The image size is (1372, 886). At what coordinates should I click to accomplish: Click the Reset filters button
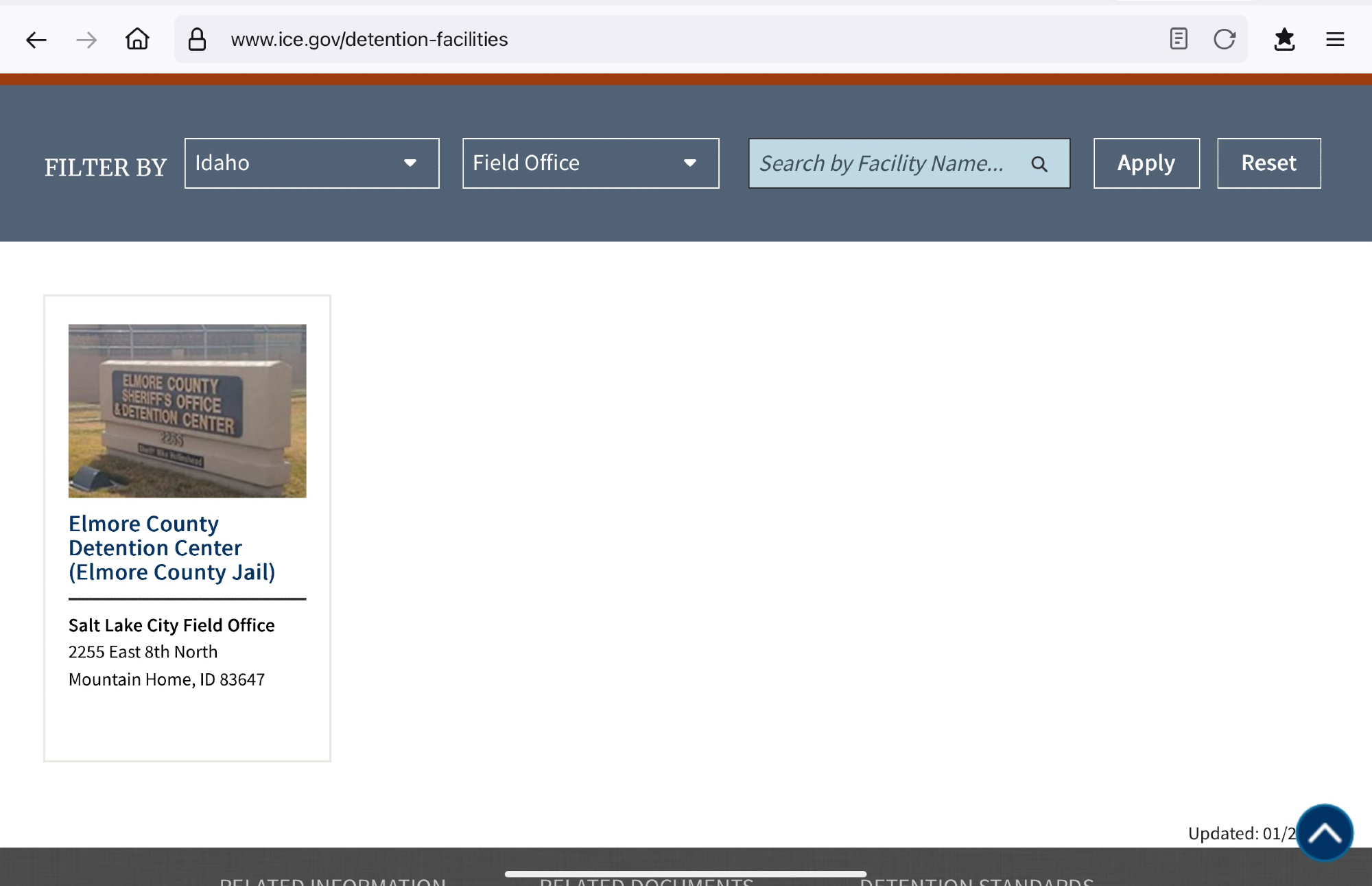coord(1268,163)
